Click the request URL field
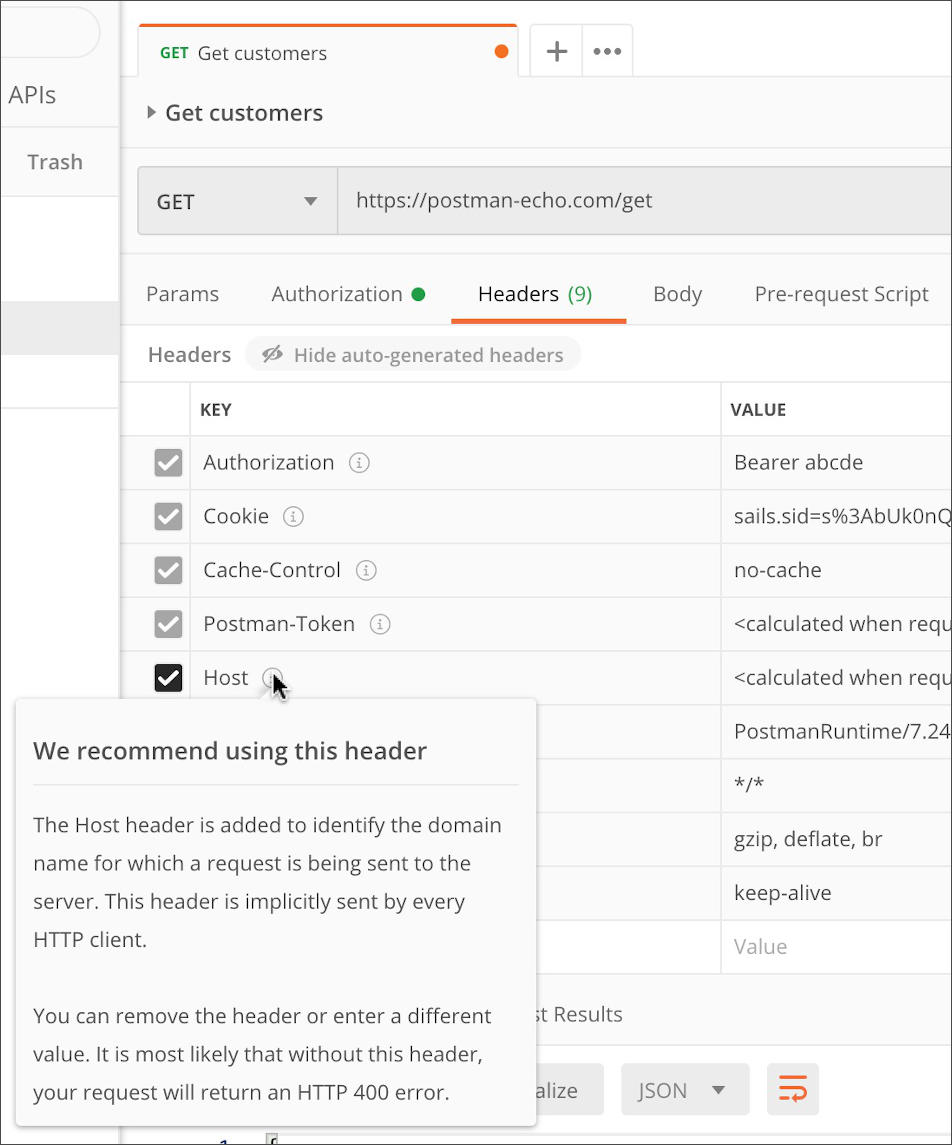Image resolution: width=952 pixels, height=1145 pixels. [645, 201]
